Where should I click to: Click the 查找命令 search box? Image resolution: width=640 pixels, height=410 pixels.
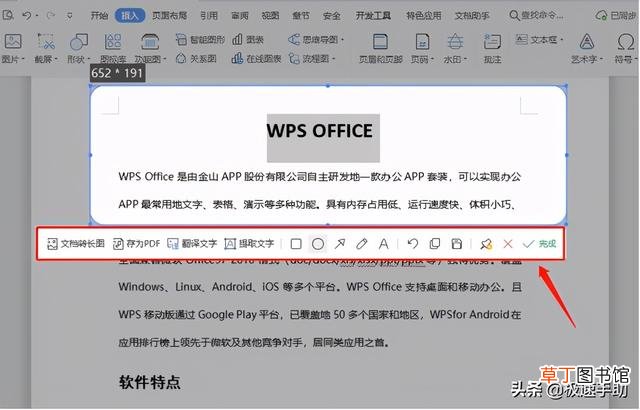coord(536,16)
